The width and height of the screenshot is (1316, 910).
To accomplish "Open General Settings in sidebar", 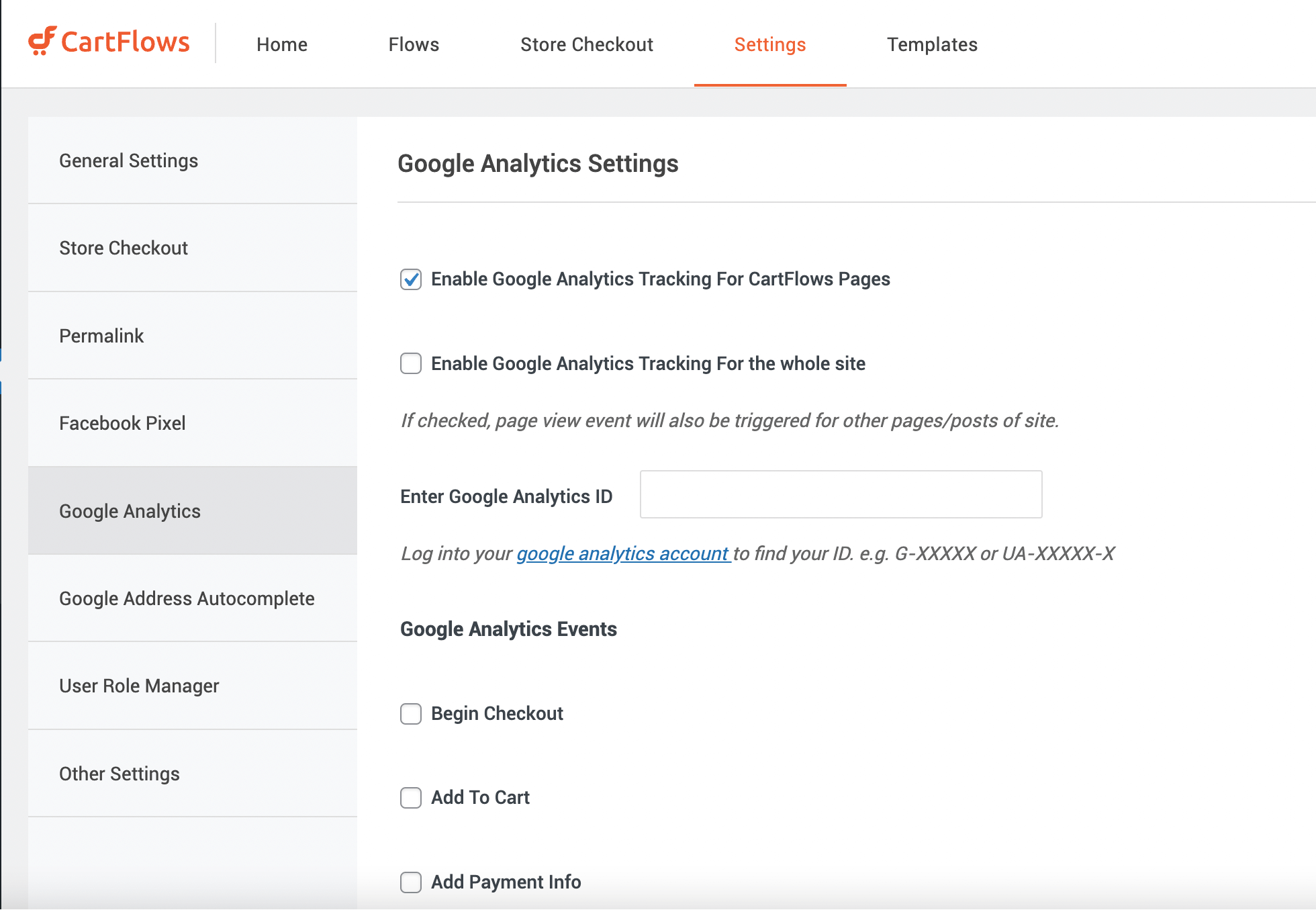I will tap(193, 161).
